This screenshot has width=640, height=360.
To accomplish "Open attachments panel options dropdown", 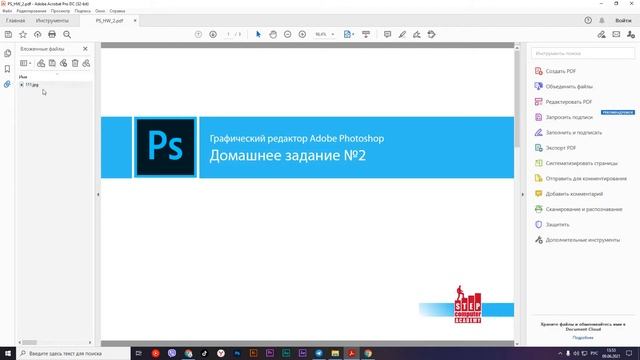I will tap(26, 63).
